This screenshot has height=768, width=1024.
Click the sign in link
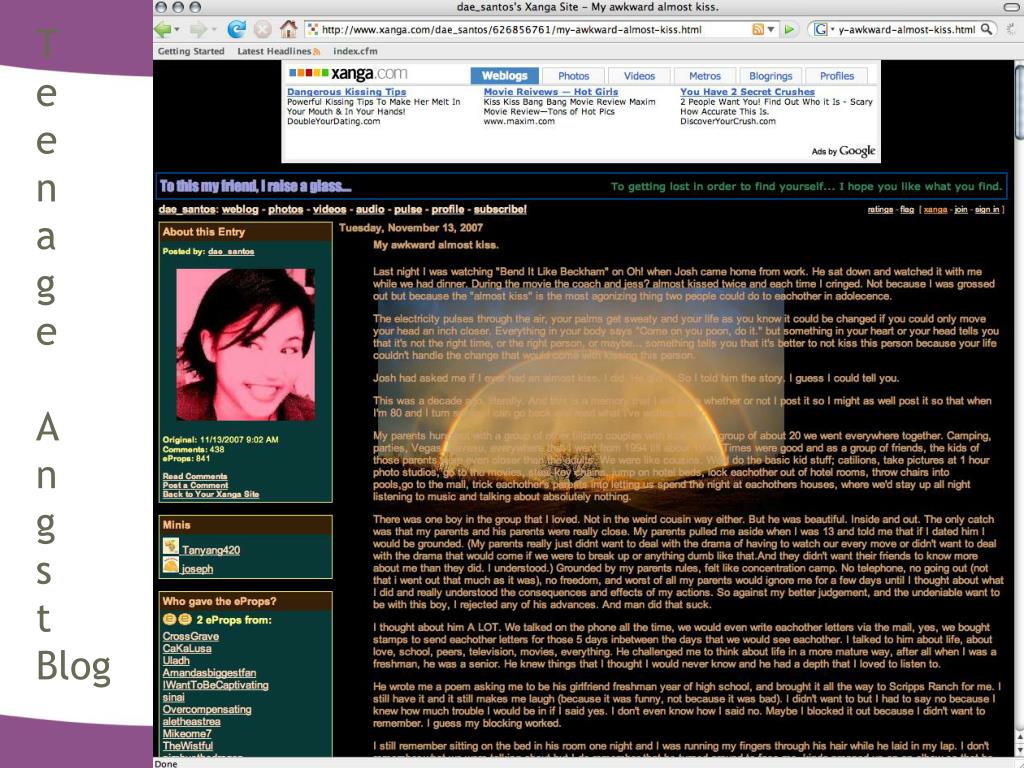click(987, 210)
